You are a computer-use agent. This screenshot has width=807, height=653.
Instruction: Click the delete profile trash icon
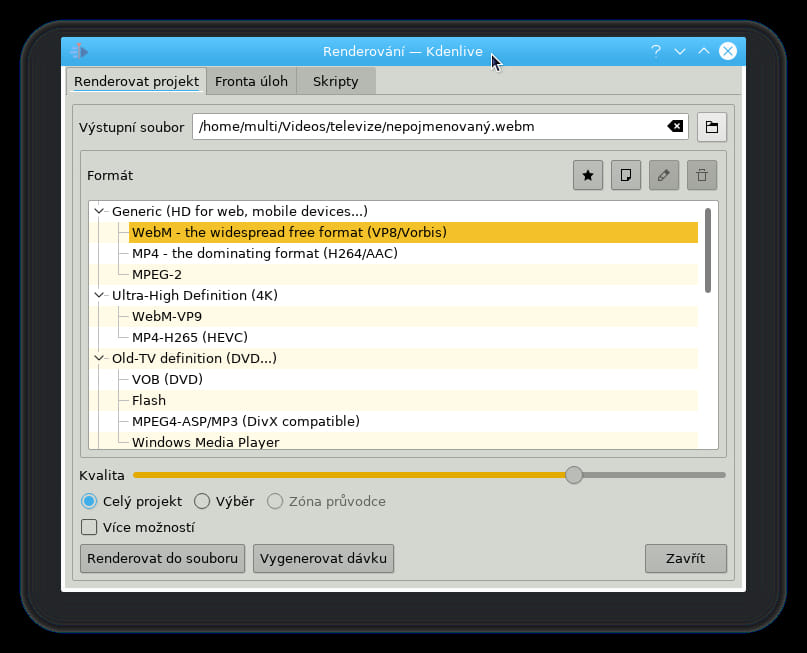(x=702, y=175)
